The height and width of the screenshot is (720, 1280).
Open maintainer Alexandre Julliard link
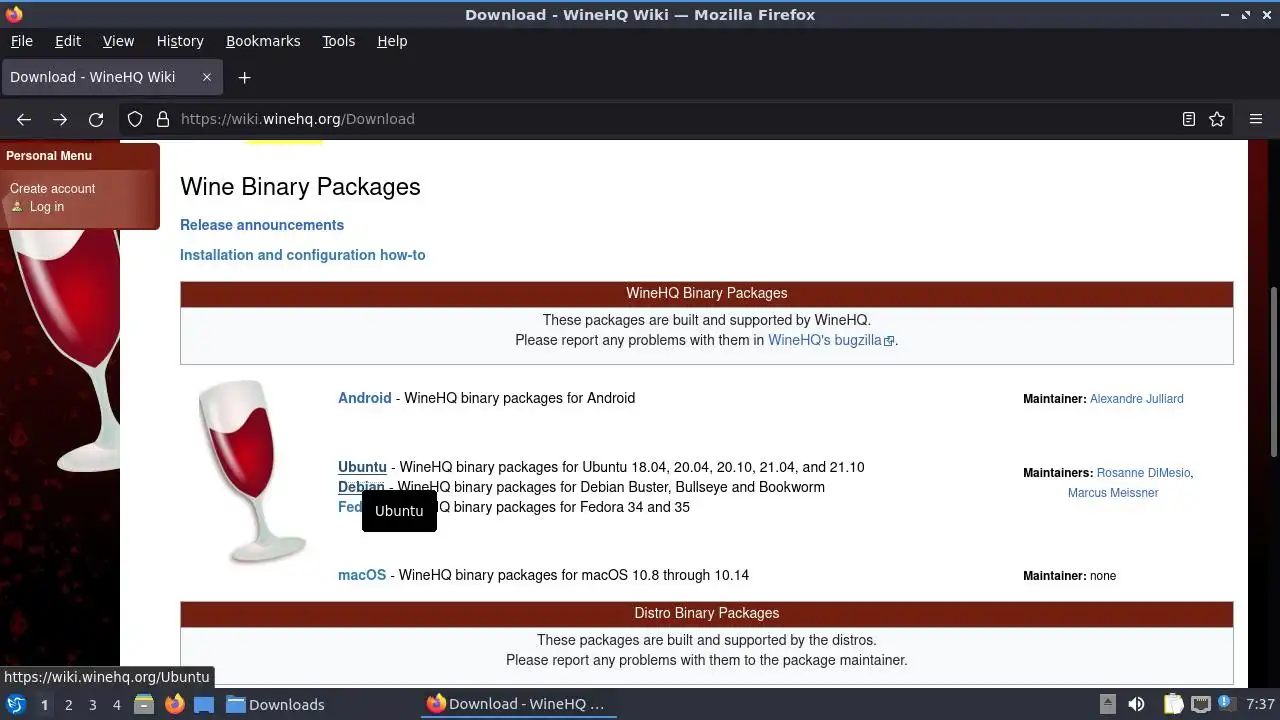click(x=1136, y=399)
